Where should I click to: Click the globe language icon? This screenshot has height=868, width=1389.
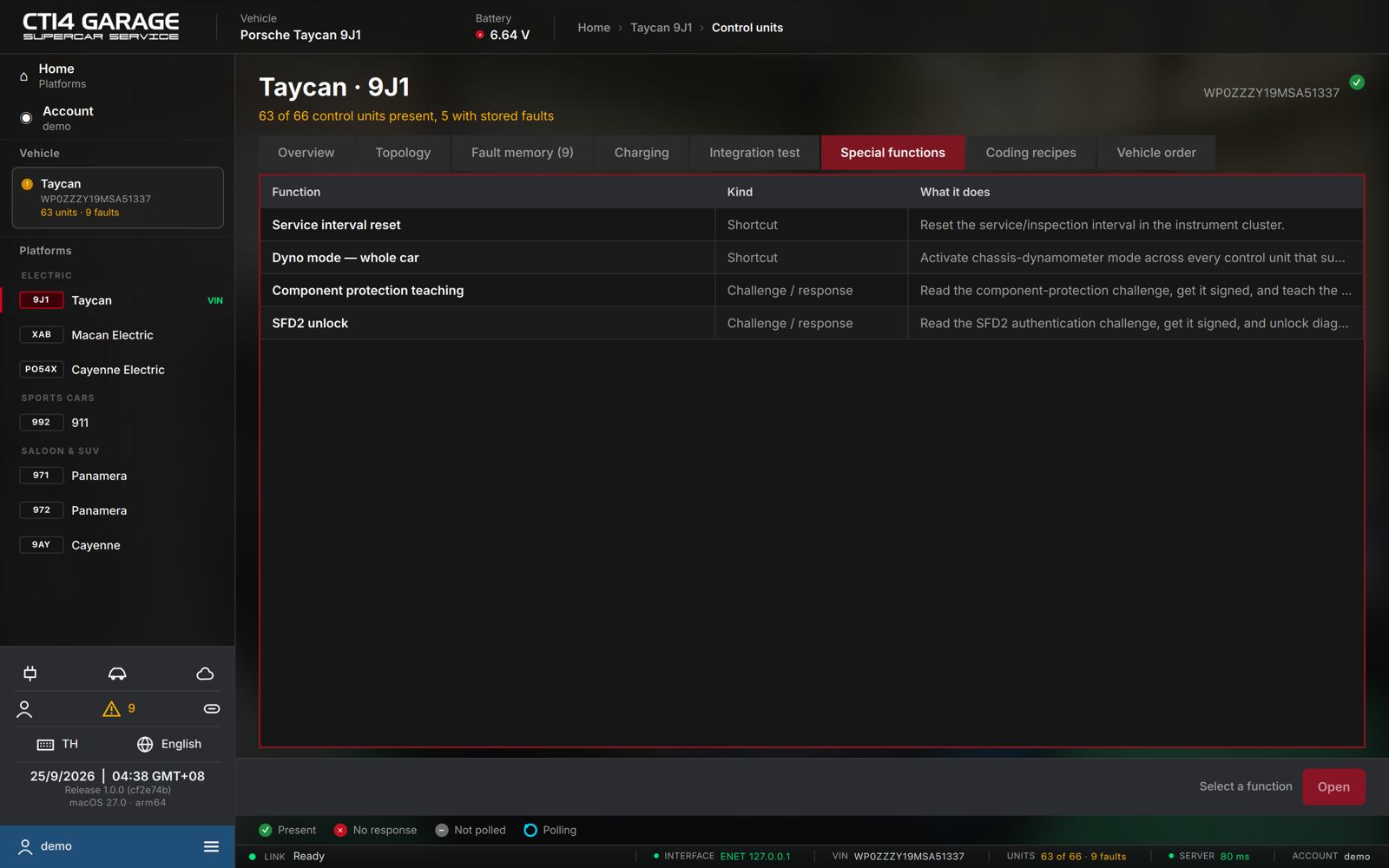[x=145, y=745]
